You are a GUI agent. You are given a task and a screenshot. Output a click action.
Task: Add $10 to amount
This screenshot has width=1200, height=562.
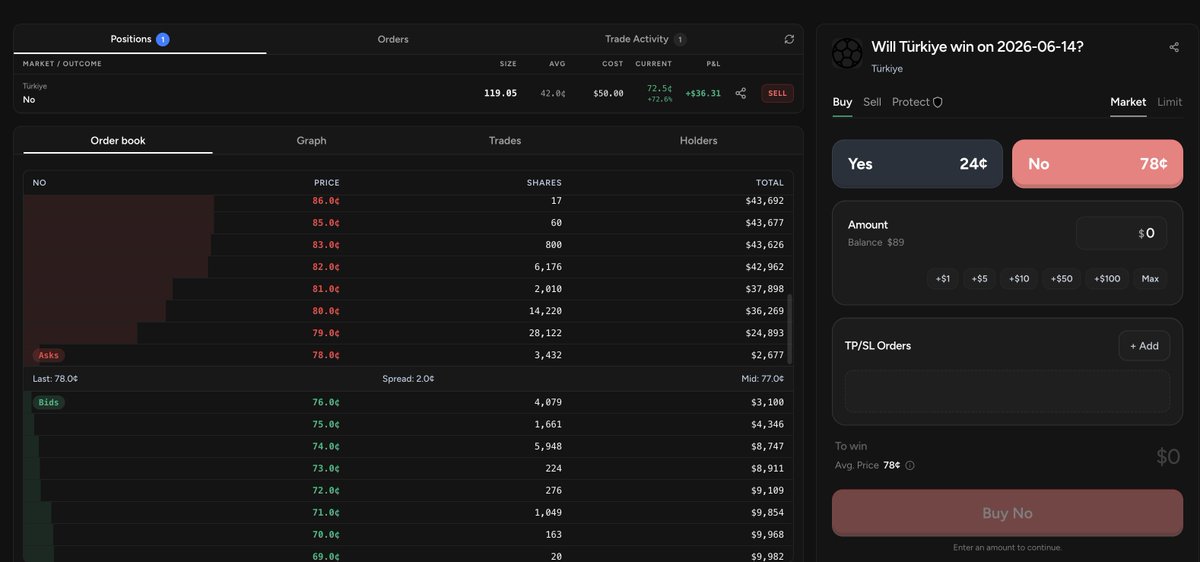[1019, 278]
